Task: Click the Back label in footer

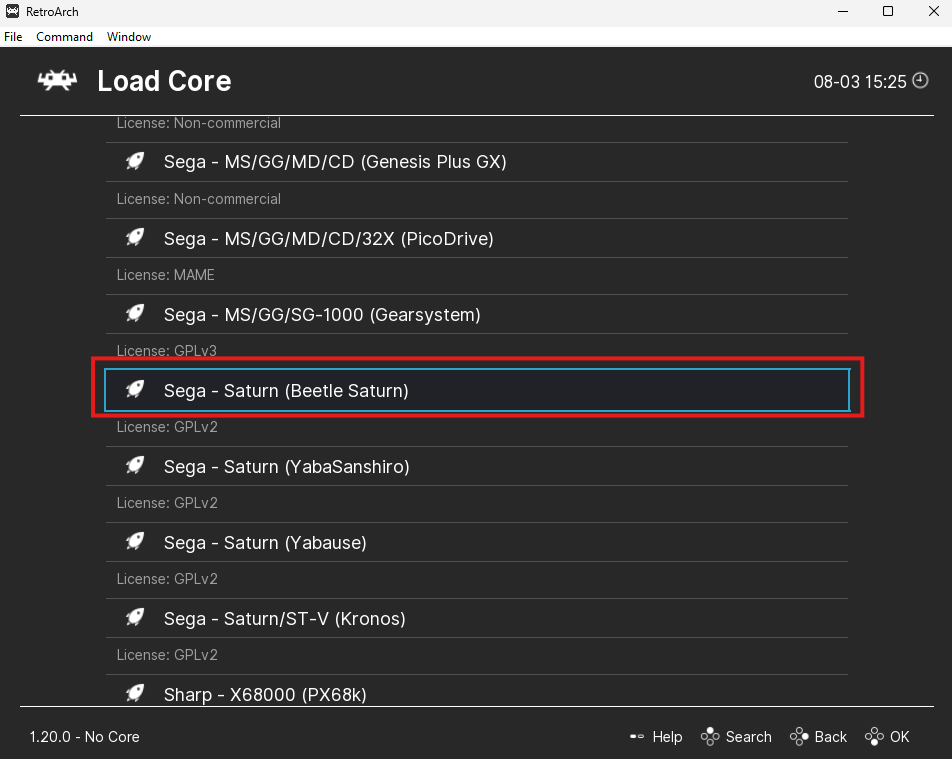Action: [831, 737]
